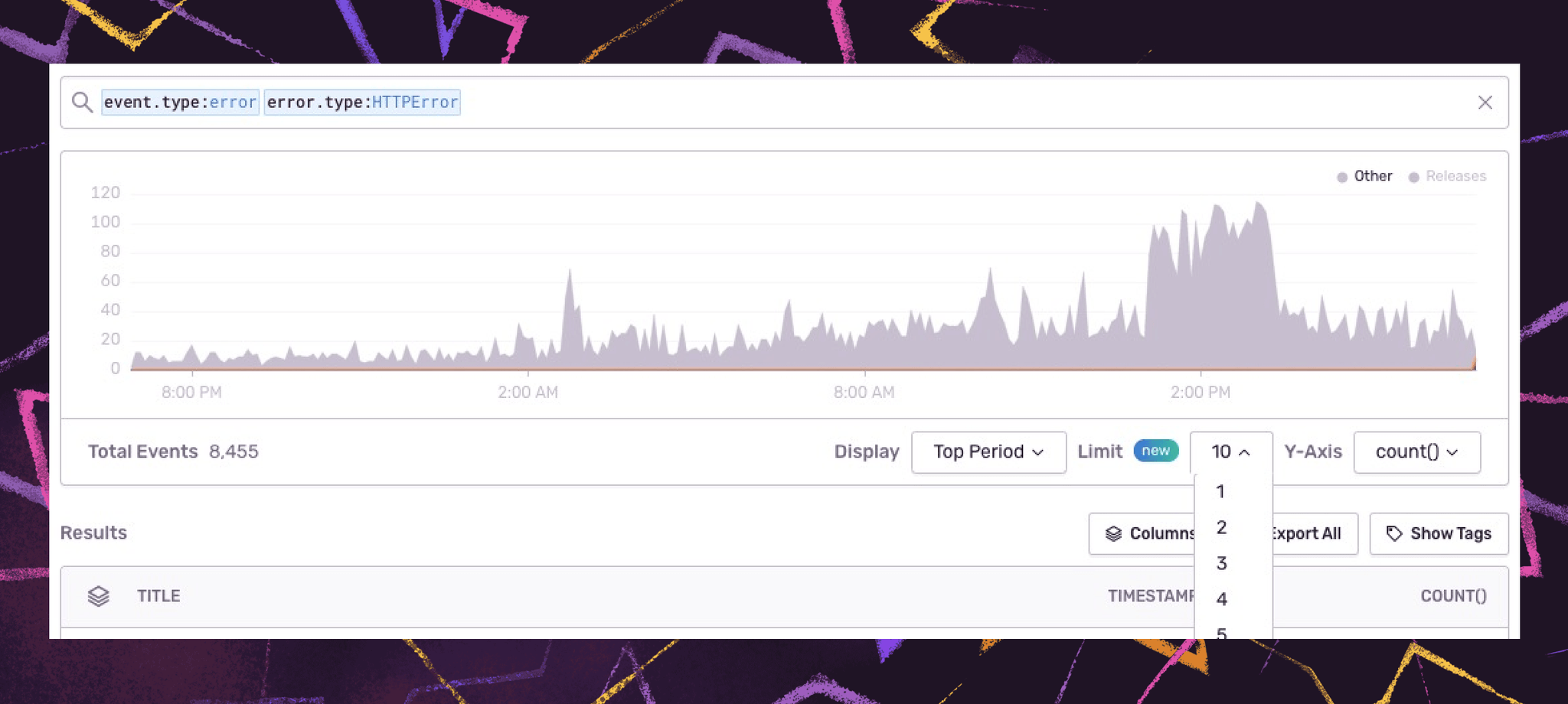The image size is (1568, 704).
Task: Click the event.type:error search token
Action: point(180,102)
